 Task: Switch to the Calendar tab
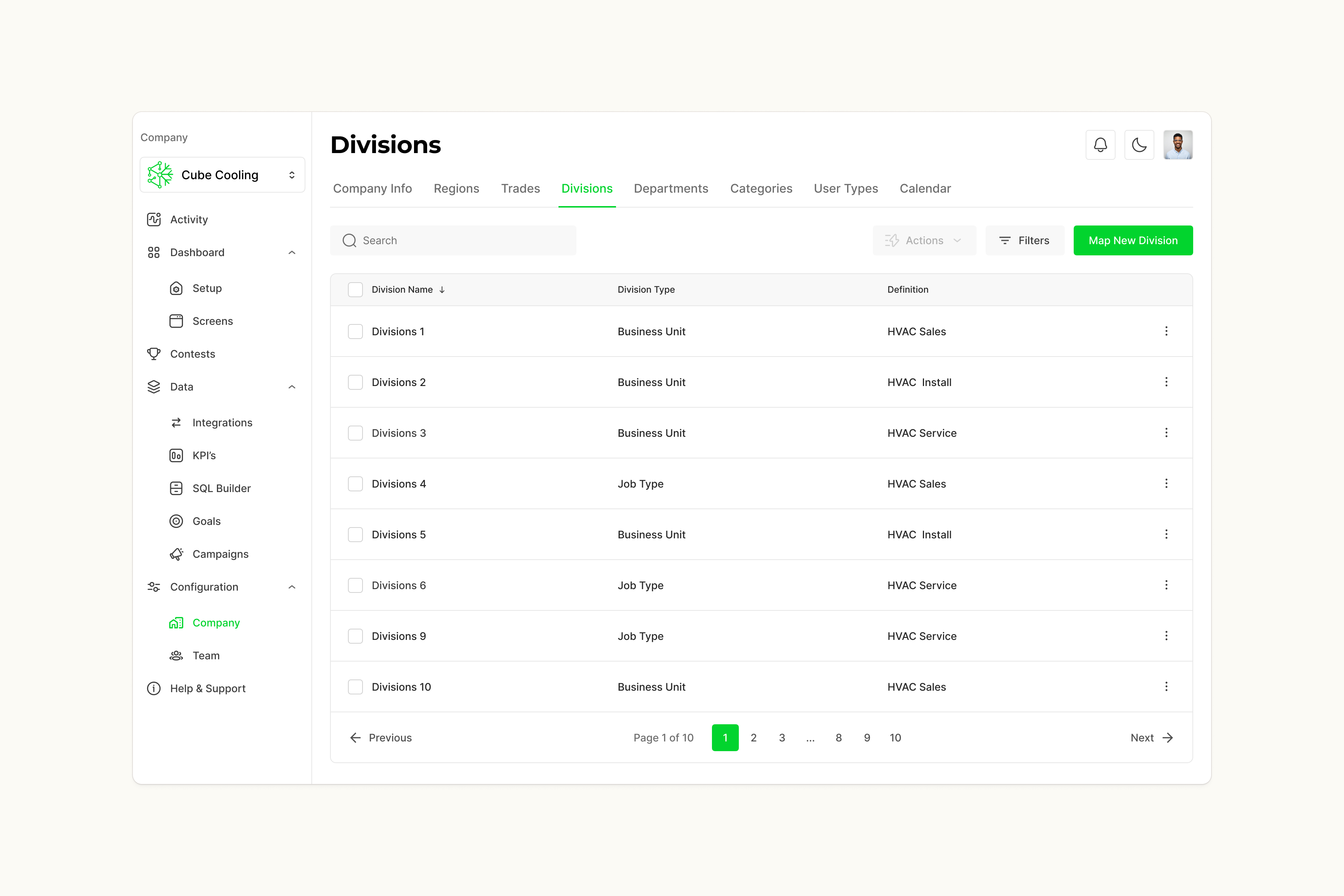[925, 189]
